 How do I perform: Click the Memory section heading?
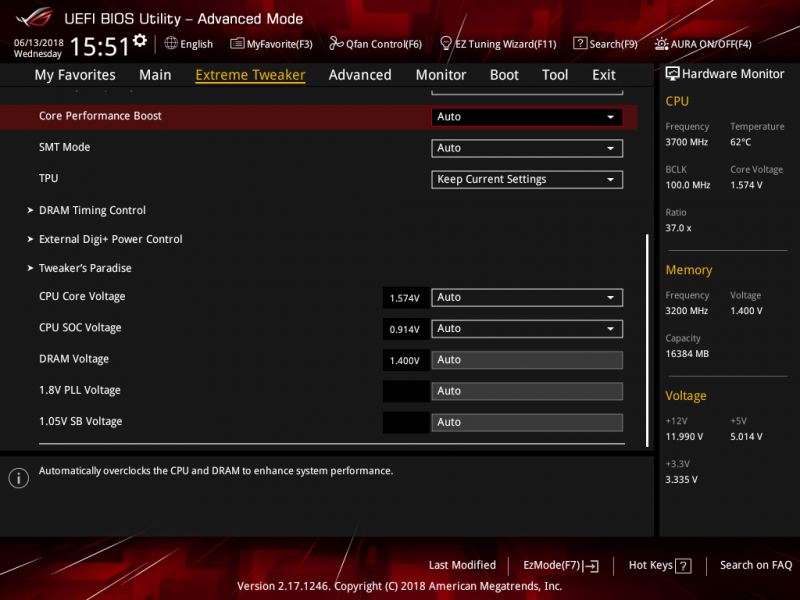(x=689, y=270)
